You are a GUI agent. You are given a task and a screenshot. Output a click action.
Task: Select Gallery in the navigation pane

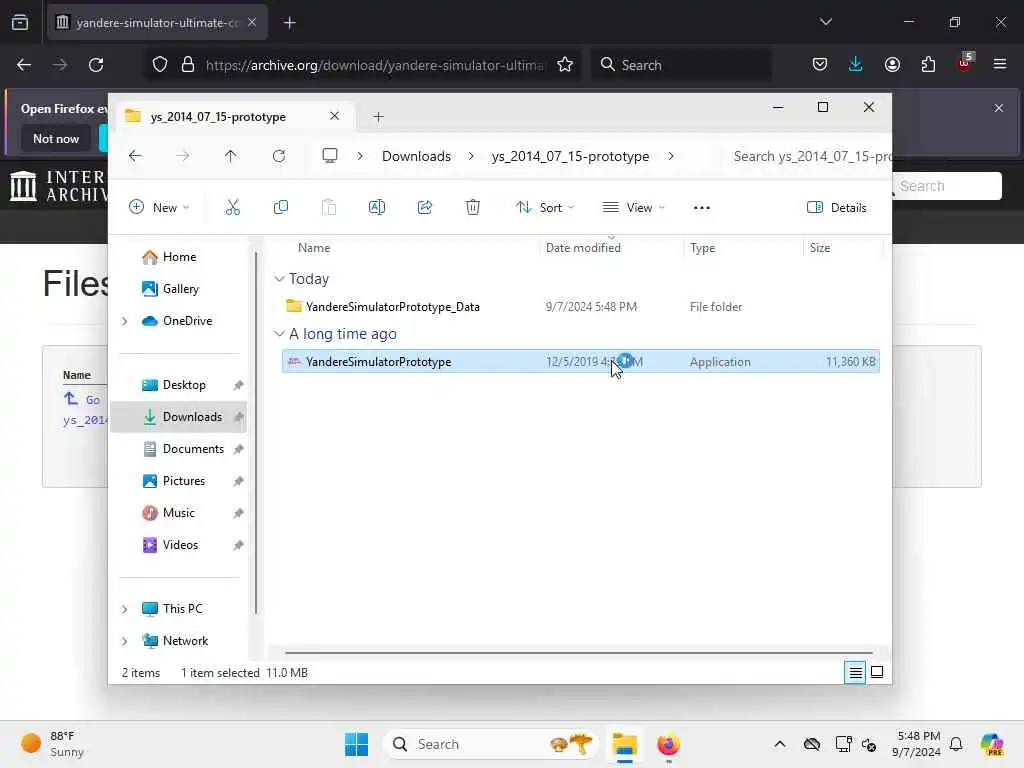pyautogui.click(x=178, y=289)
